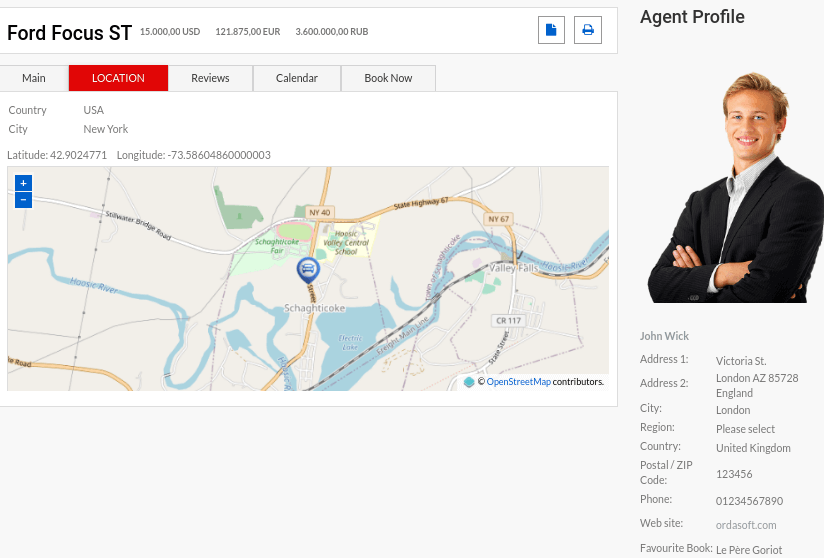Click the Le Père Goriot book value
Screen dimensions: 824x558
point(749,550)
